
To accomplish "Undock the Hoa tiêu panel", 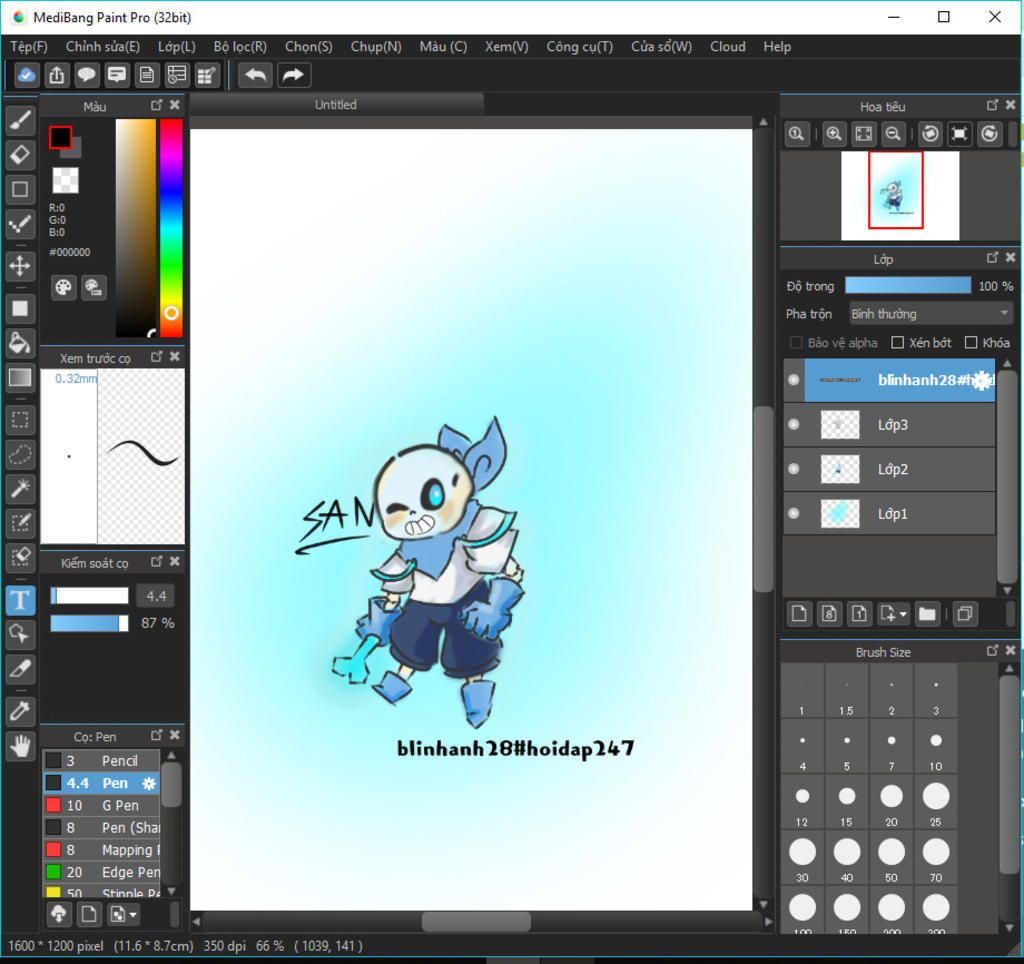I will click(x=993, y=105).
